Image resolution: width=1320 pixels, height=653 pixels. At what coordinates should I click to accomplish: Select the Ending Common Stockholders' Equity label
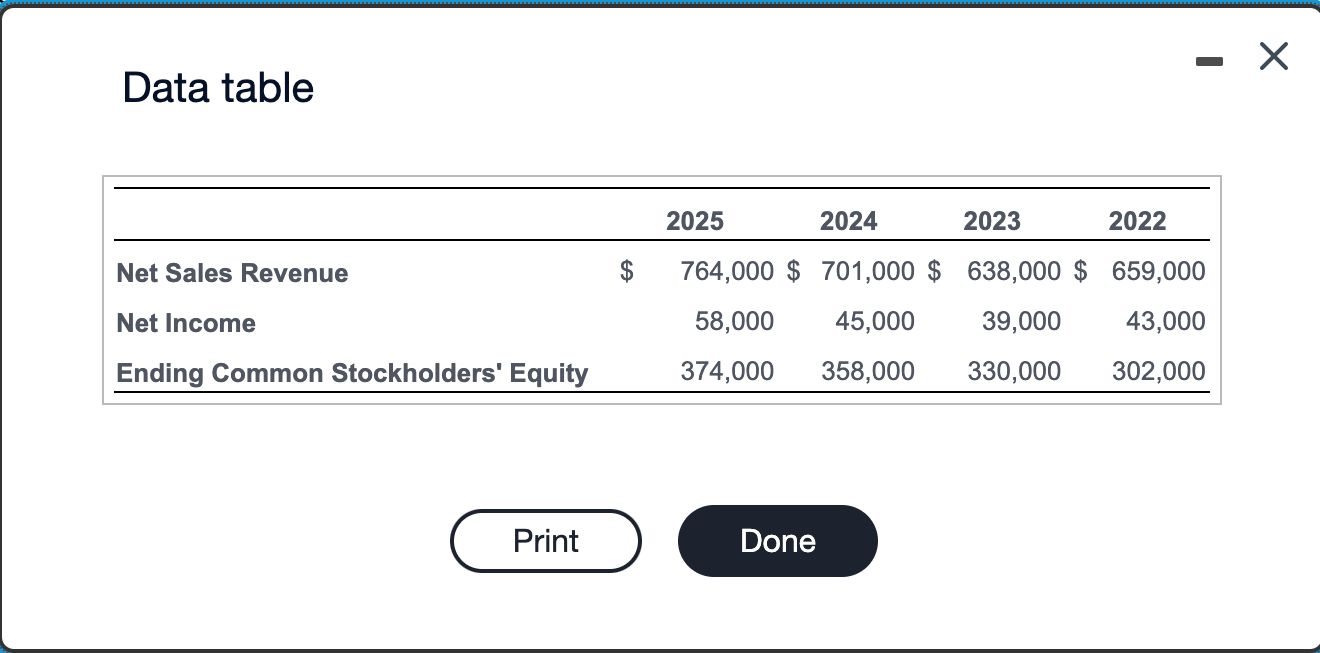pyautogui.click(x=352, y=372)
